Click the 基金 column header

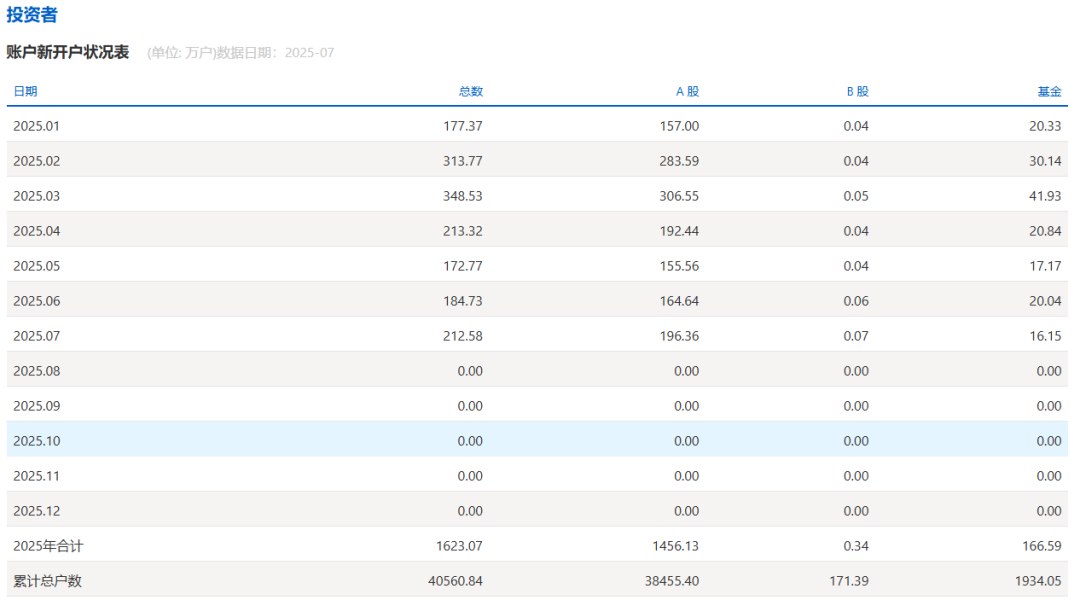click(1049, 91)
